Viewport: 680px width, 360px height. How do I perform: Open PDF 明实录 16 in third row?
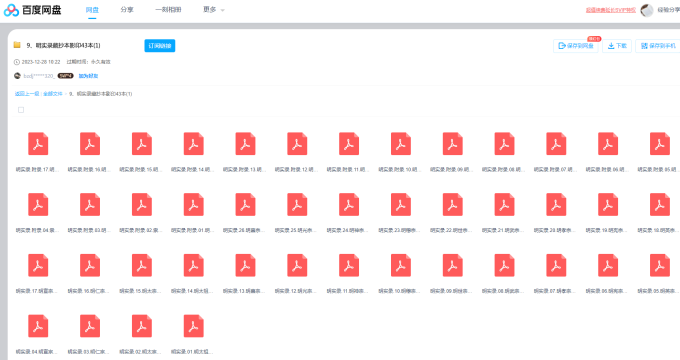90,265
